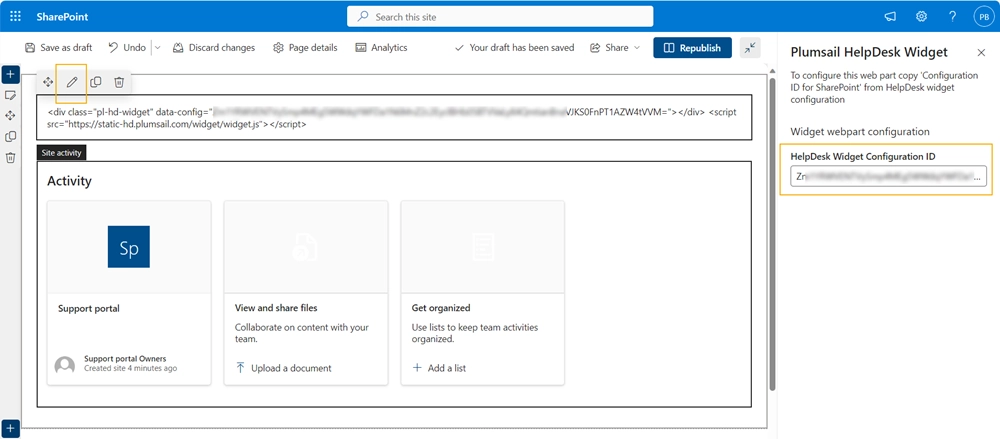The image size is (1000, 439).
Task: Click the View and share files heading
Action: (276, 308)
